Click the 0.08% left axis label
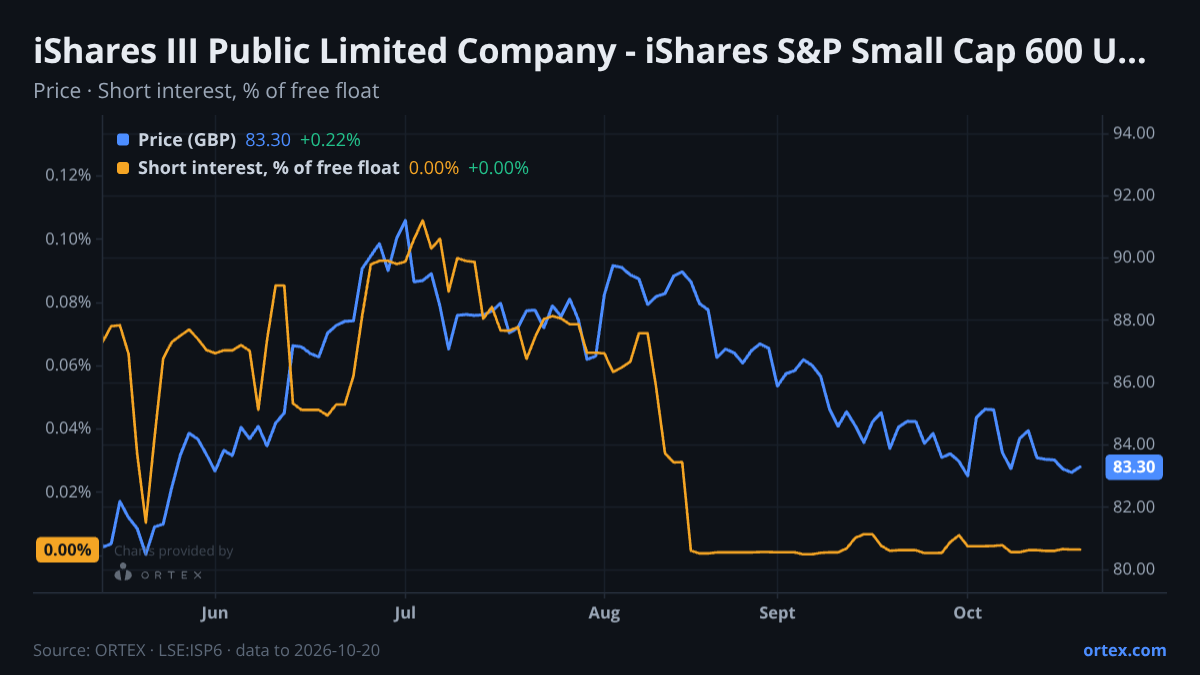1200x675 pixels. pyautogui.click(x=68, y=302)
